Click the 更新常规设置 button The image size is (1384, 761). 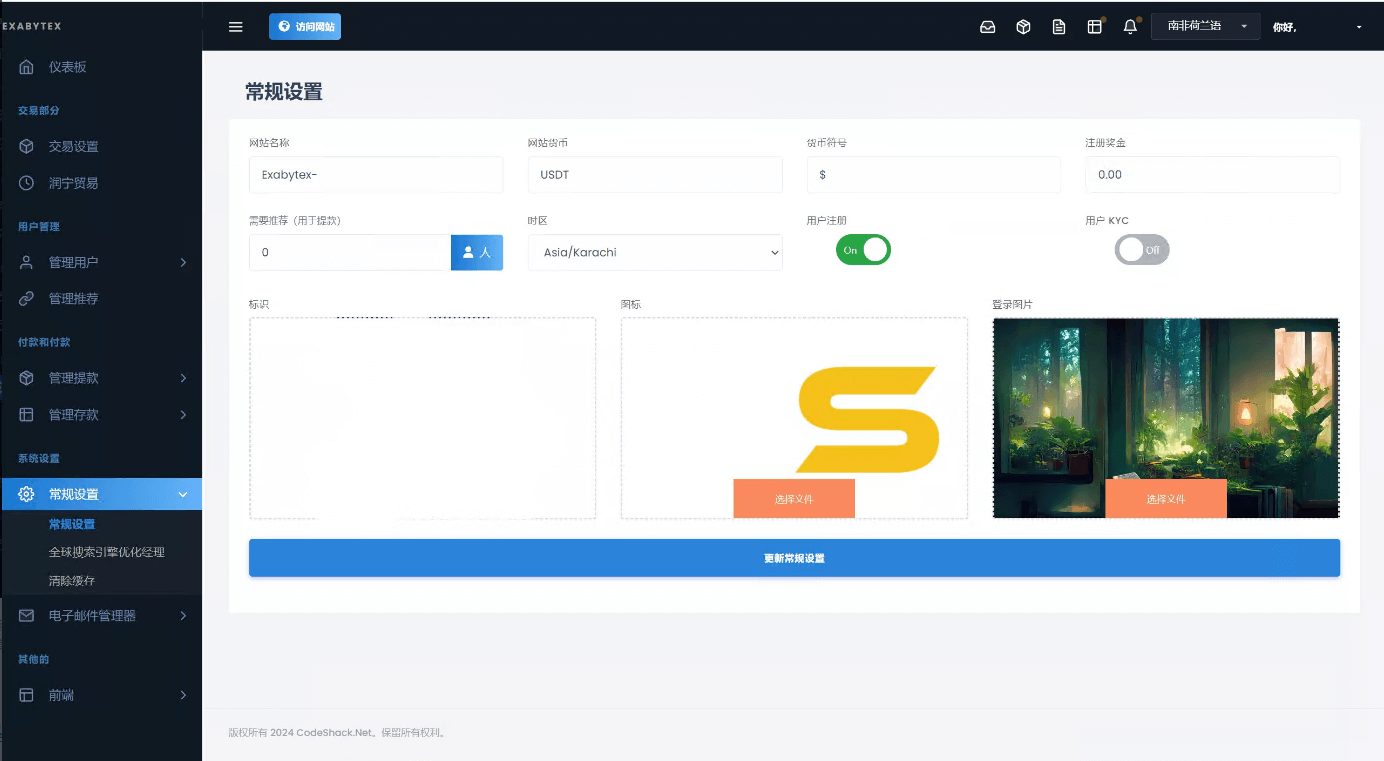coord(794,558)
